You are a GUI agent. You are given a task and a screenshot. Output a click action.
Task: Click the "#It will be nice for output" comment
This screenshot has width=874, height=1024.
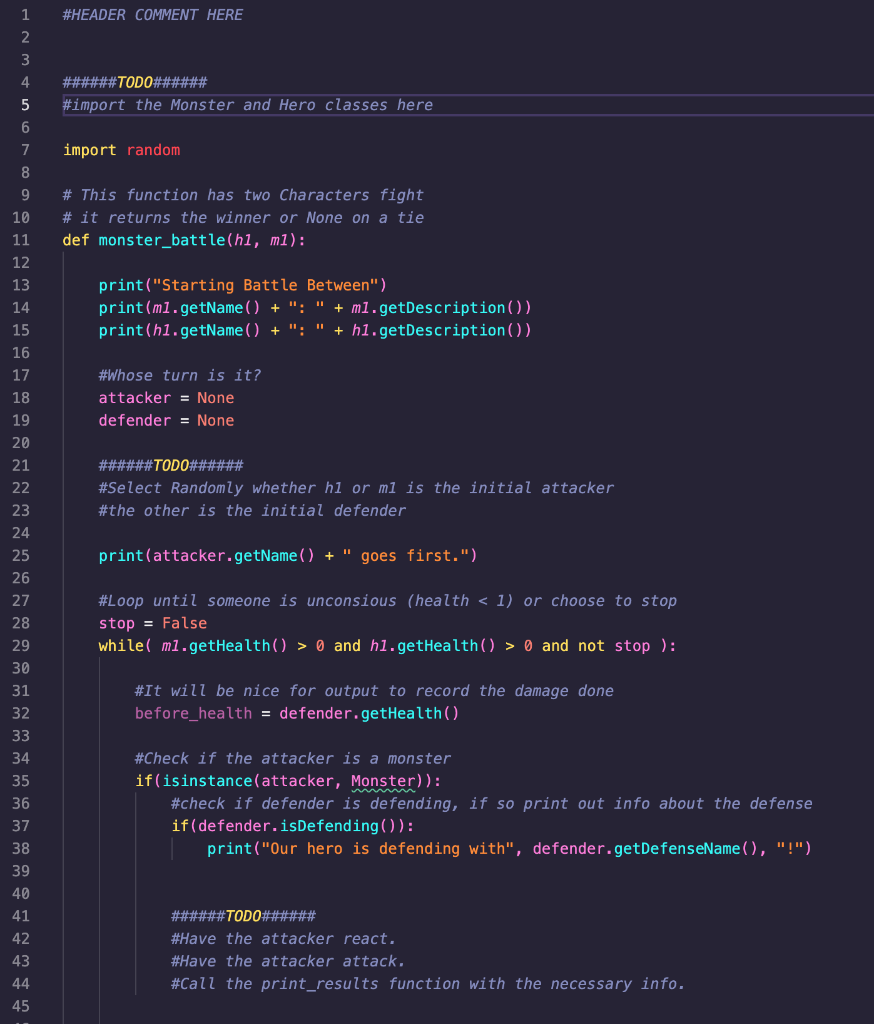(374, 691)
